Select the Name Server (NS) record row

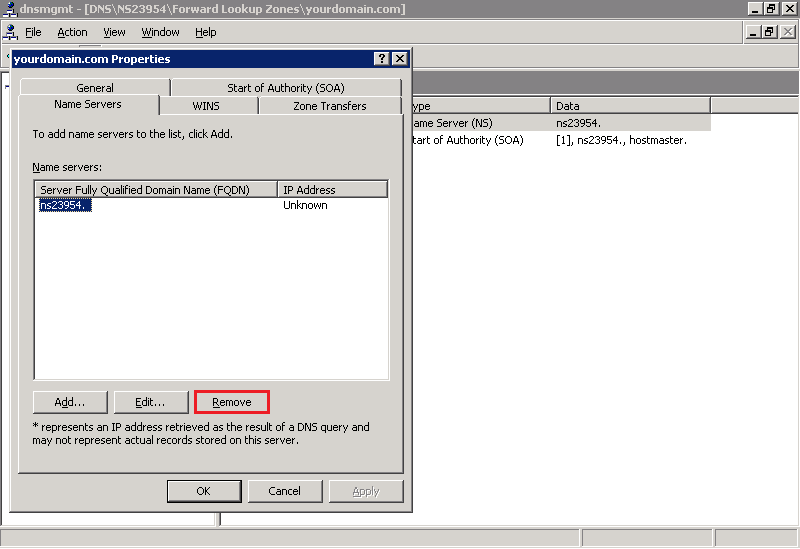click(x=561, y=123)
